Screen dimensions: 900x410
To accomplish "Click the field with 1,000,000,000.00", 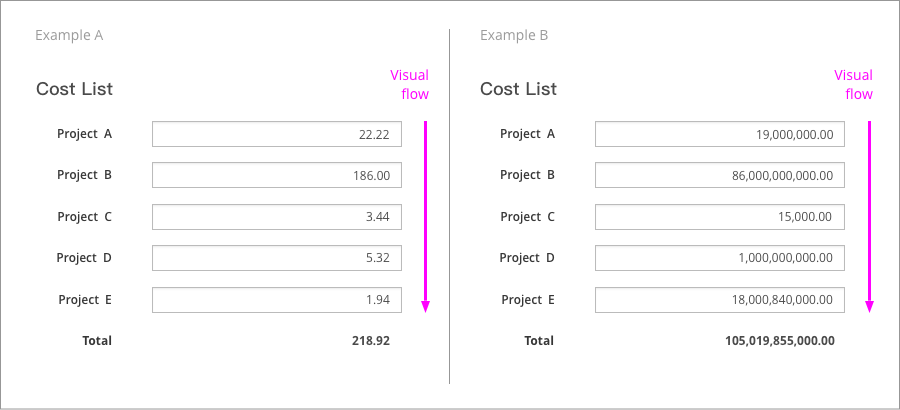I will point(720,258).
